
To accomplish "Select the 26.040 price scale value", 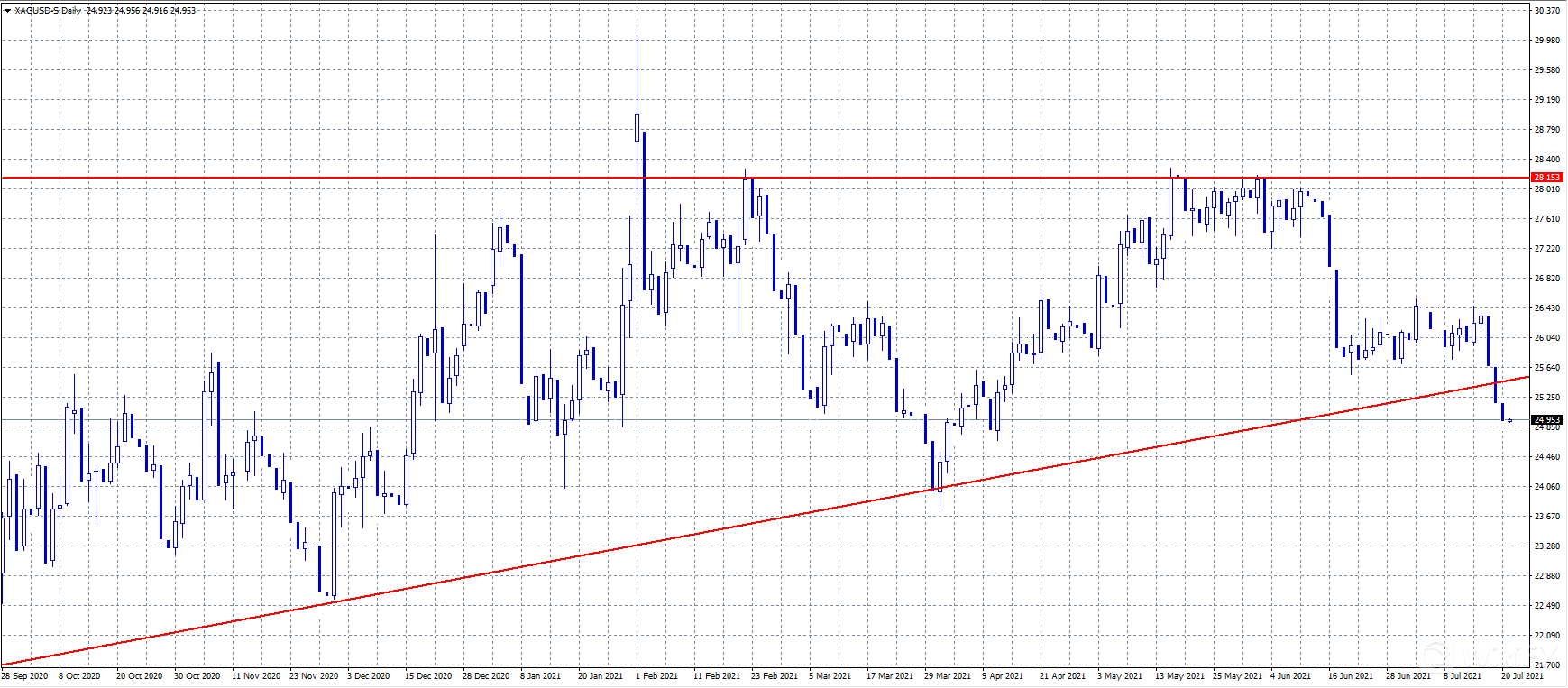I will 1547,338.
